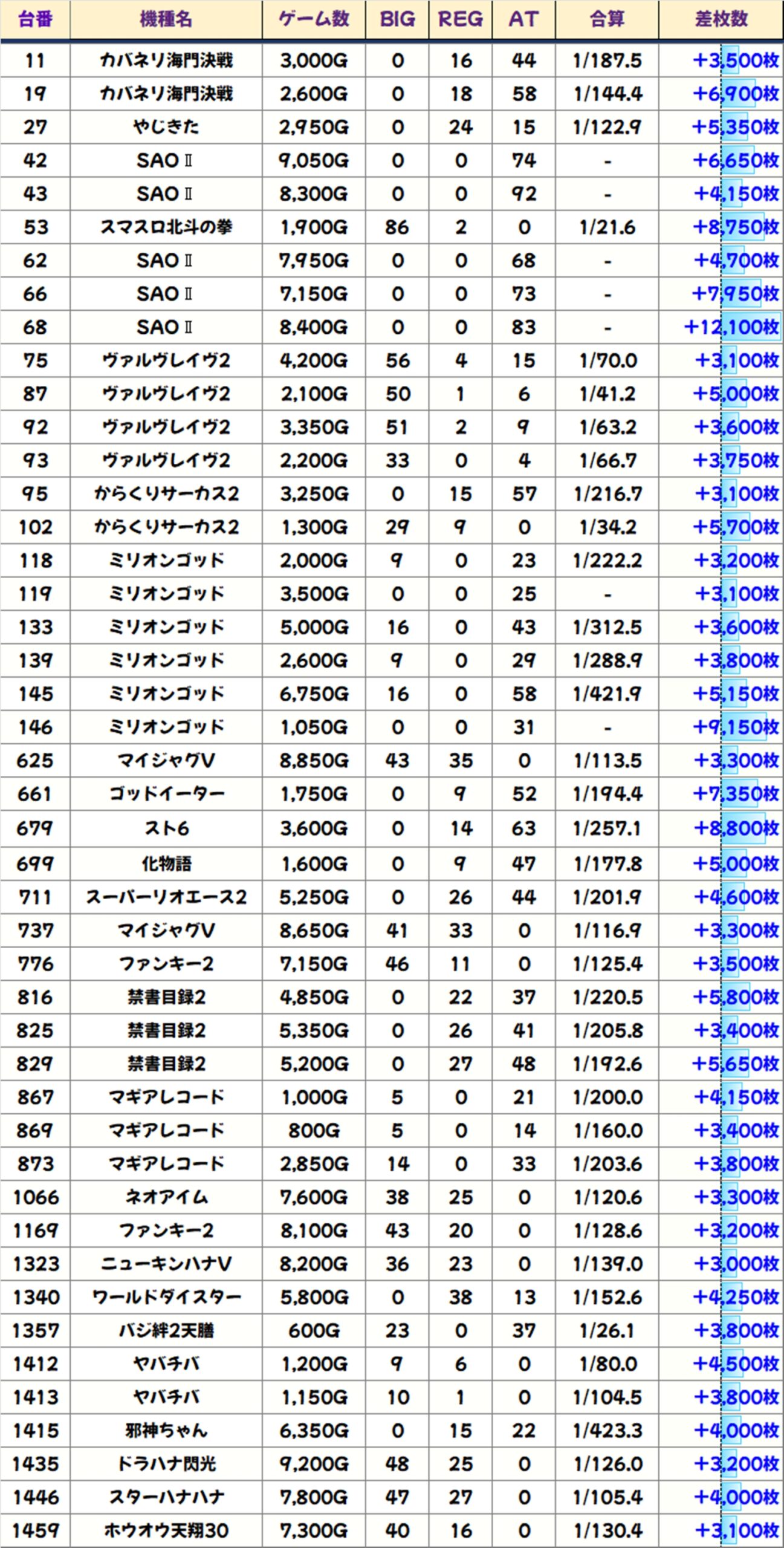Click the machine name "ドラハナ閃光"
784x1548 pixels.
tap(166, 1463)
